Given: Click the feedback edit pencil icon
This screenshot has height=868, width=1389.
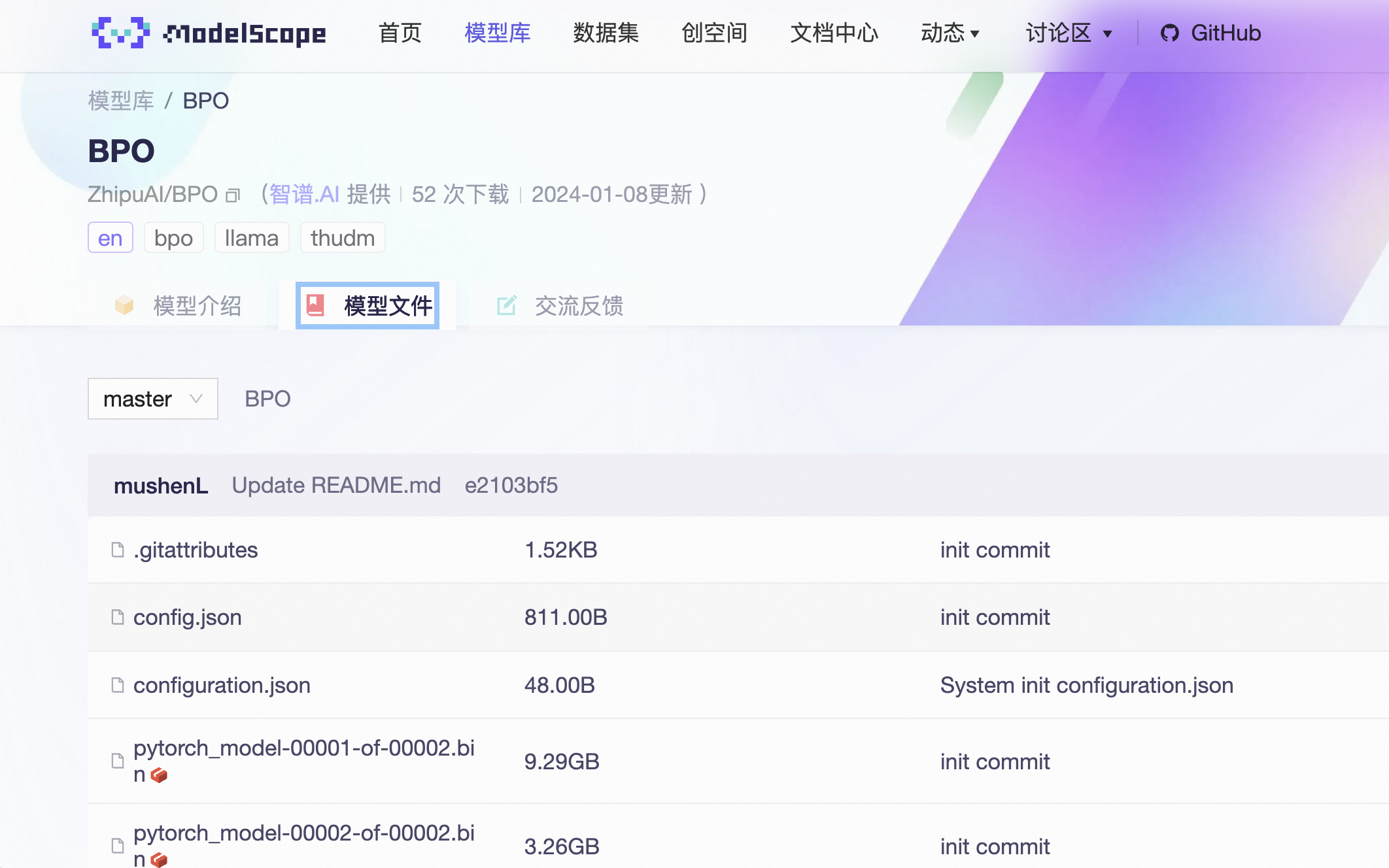Looking at the screenshot, I should (x=507, y=305).
